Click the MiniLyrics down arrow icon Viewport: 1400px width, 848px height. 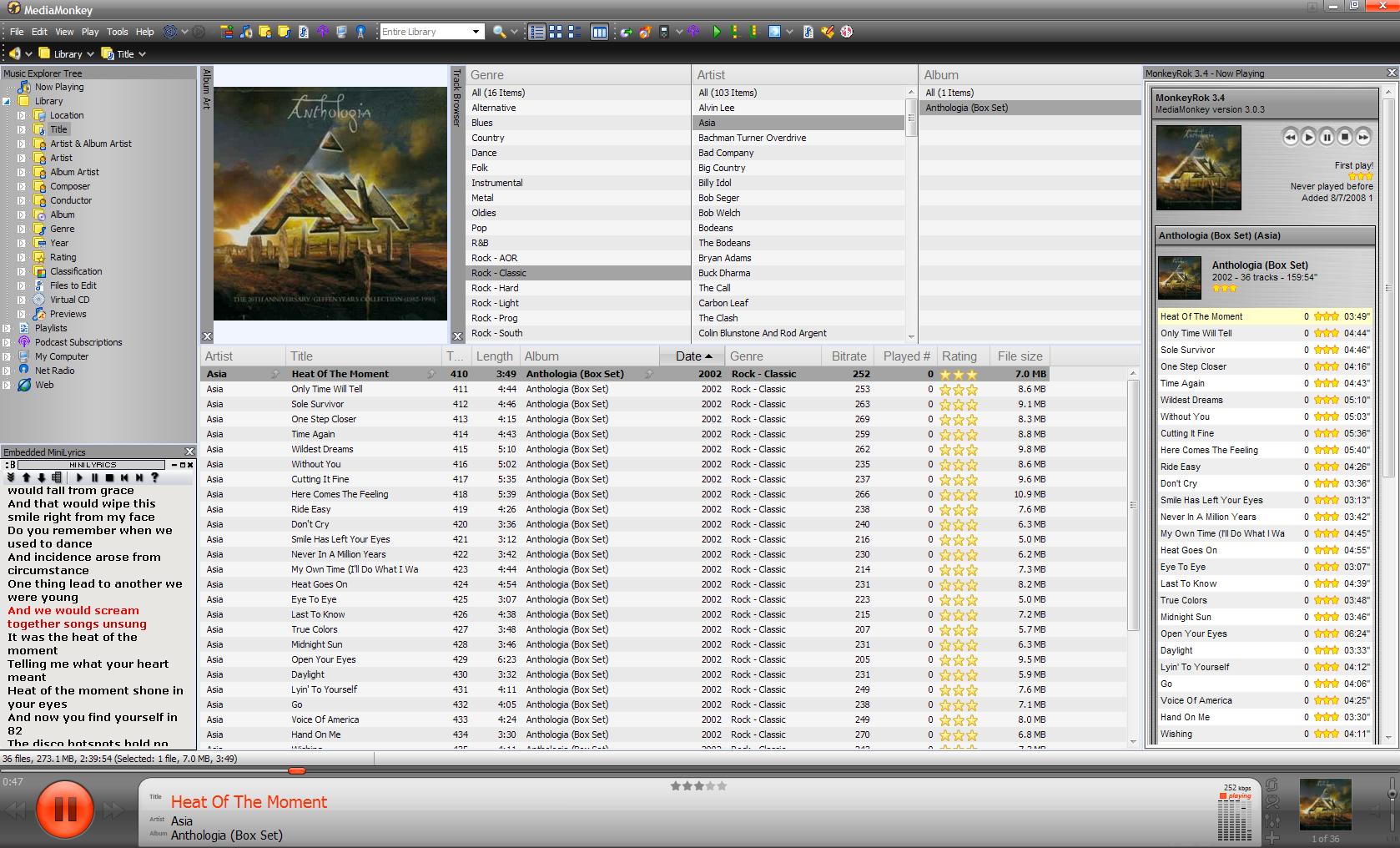(41, 477)
